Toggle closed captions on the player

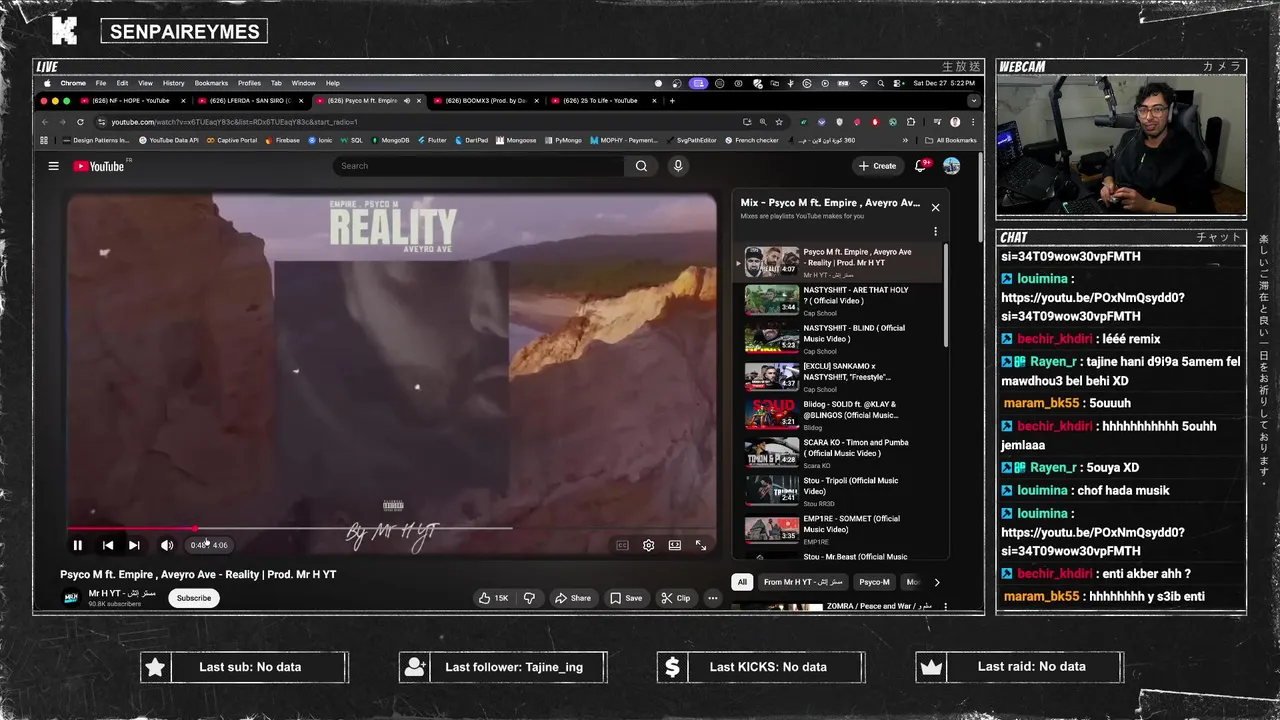click(622, 545)
